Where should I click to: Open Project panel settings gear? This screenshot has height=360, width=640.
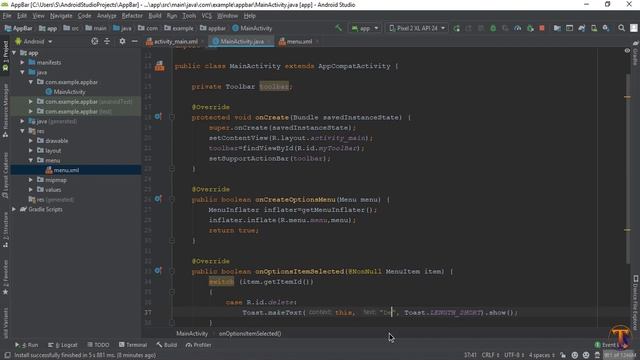pos(122,41)
